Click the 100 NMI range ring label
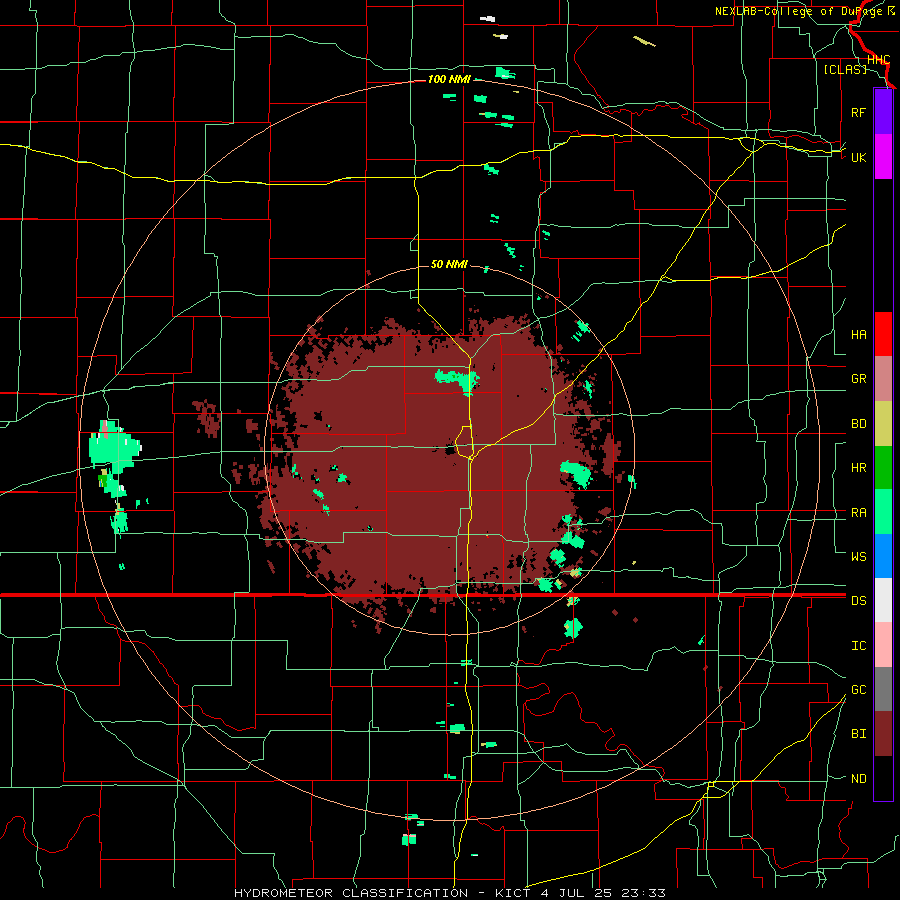Screen dimensions: 900x900 pyautogui.click(x=449, y=79)
